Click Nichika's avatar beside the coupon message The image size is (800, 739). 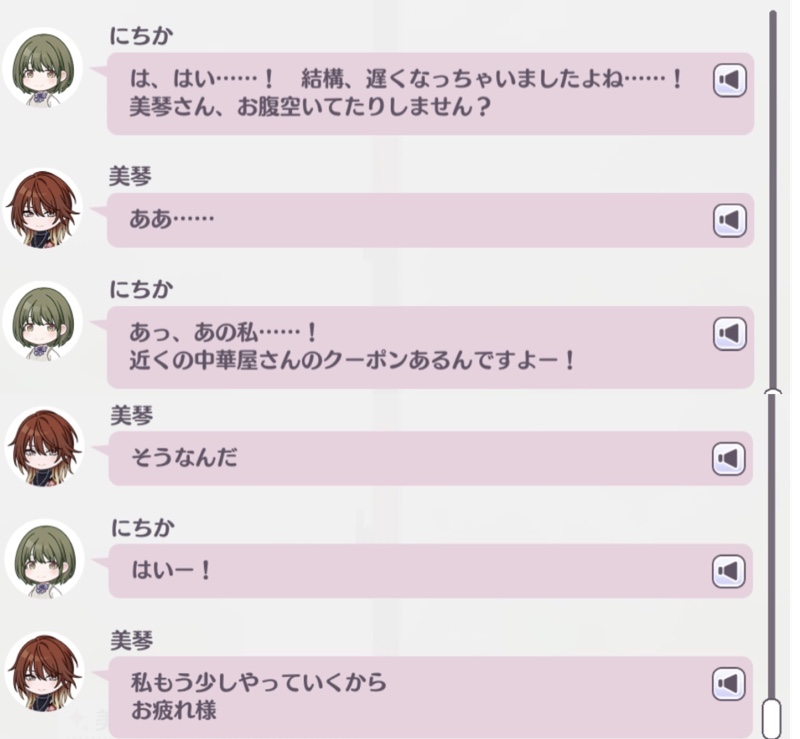[x=43, y=322]
